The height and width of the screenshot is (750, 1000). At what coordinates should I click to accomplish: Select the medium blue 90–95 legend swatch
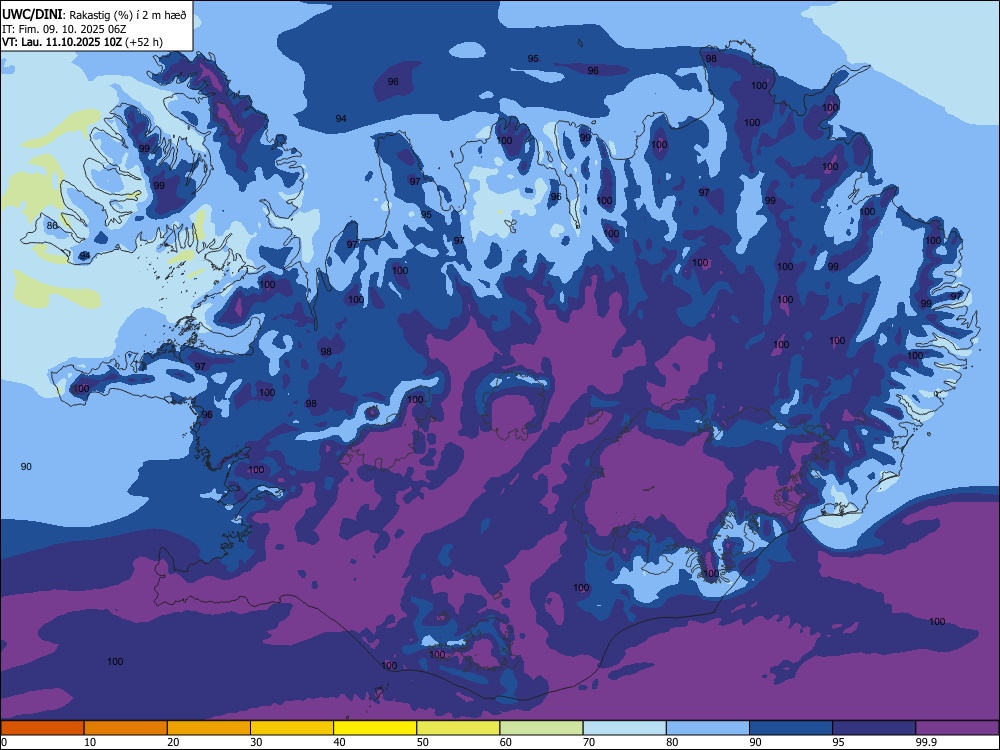pyautogui.click(x=791, y=728)
